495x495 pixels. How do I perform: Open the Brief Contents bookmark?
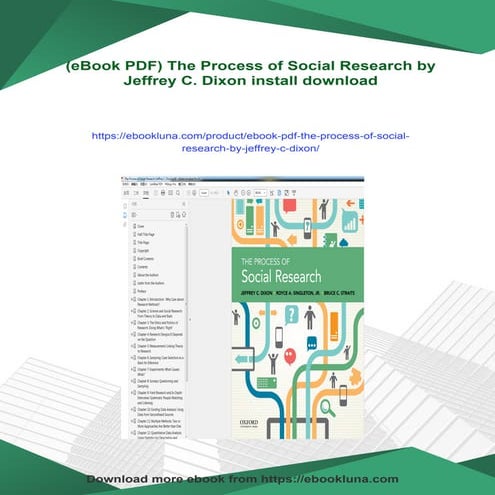pos(146,259)
